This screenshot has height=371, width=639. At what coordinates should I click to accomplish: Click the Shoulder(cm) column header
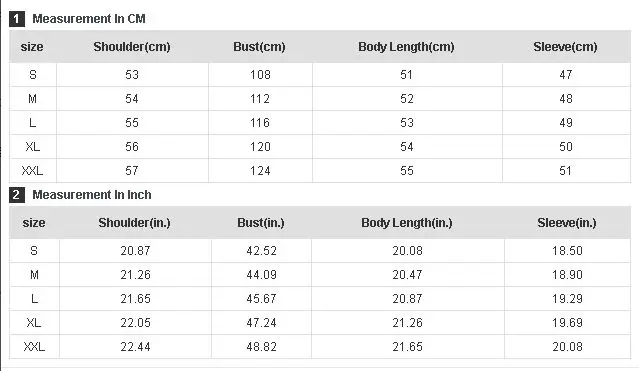(x=132, y=47)
